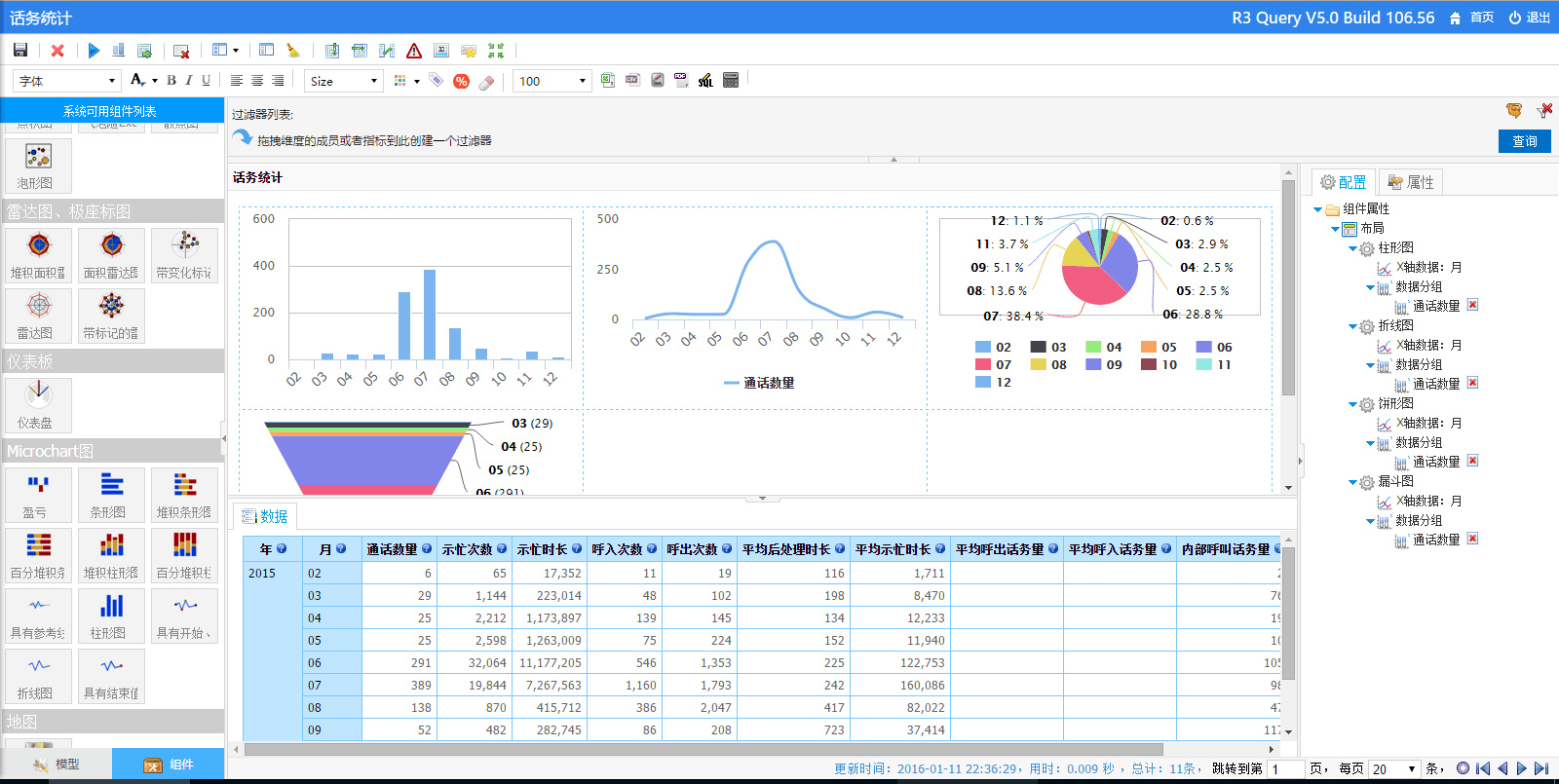
Task: Click 退出 to log out
Action: [x=1530, y=18]
